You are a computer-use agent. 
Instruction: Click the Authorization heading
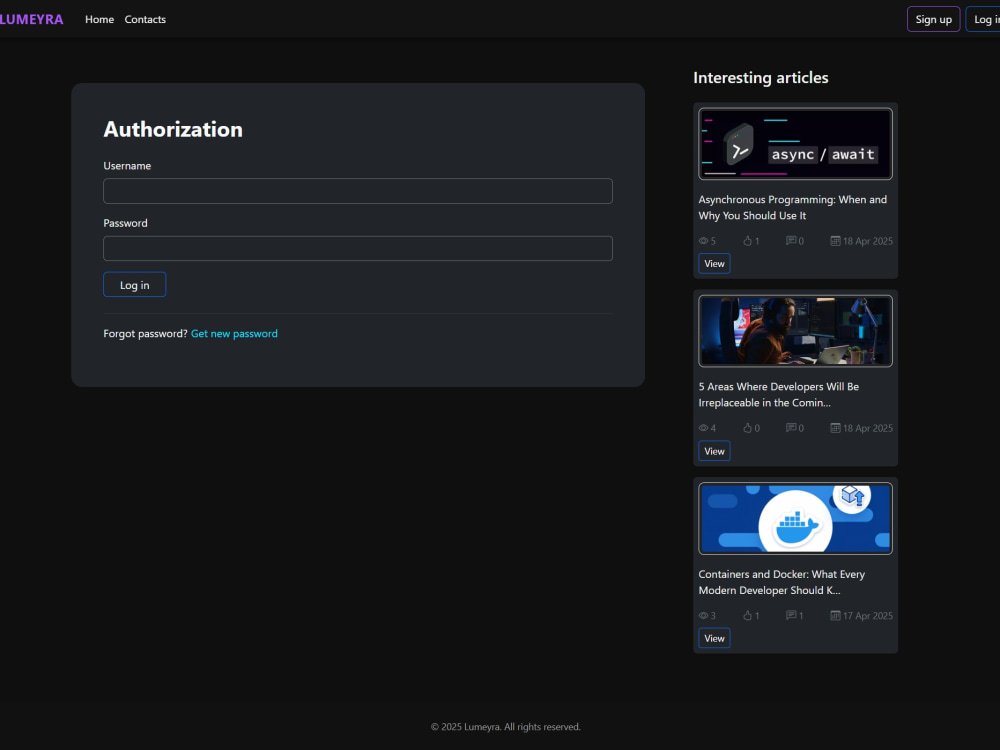pyautogui.click(x=173, y=129)
